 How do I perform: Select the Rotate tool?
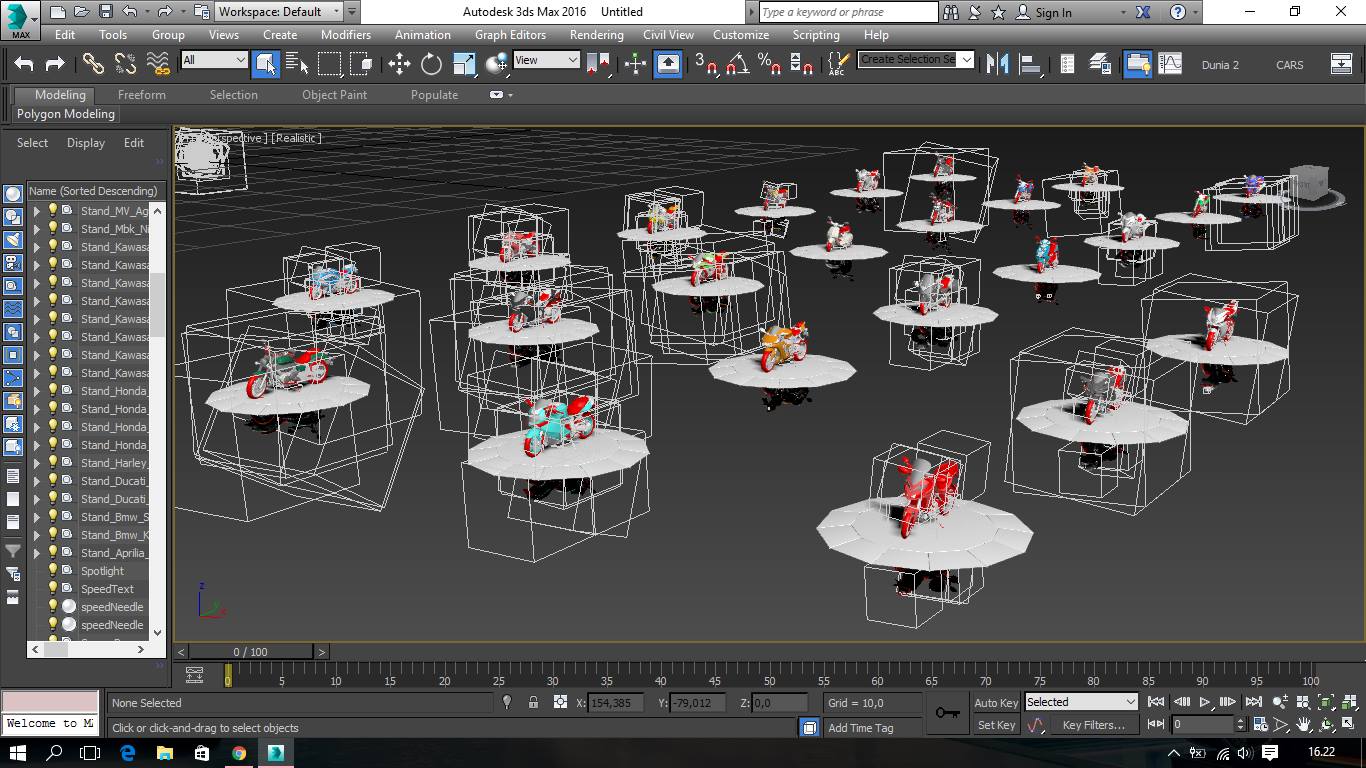[431, 64]
